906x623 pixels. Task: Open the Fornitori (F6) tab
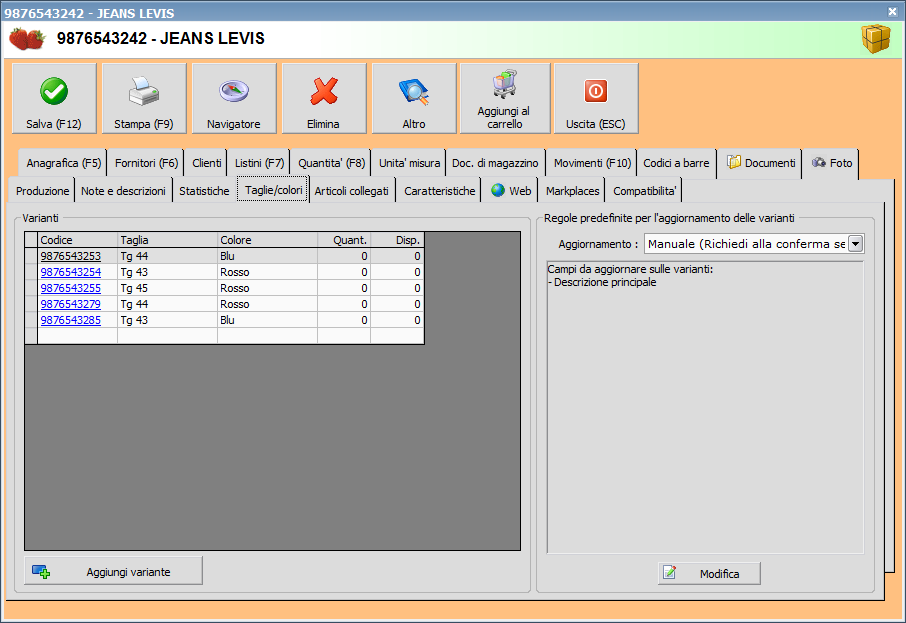[x=146, y=164]
